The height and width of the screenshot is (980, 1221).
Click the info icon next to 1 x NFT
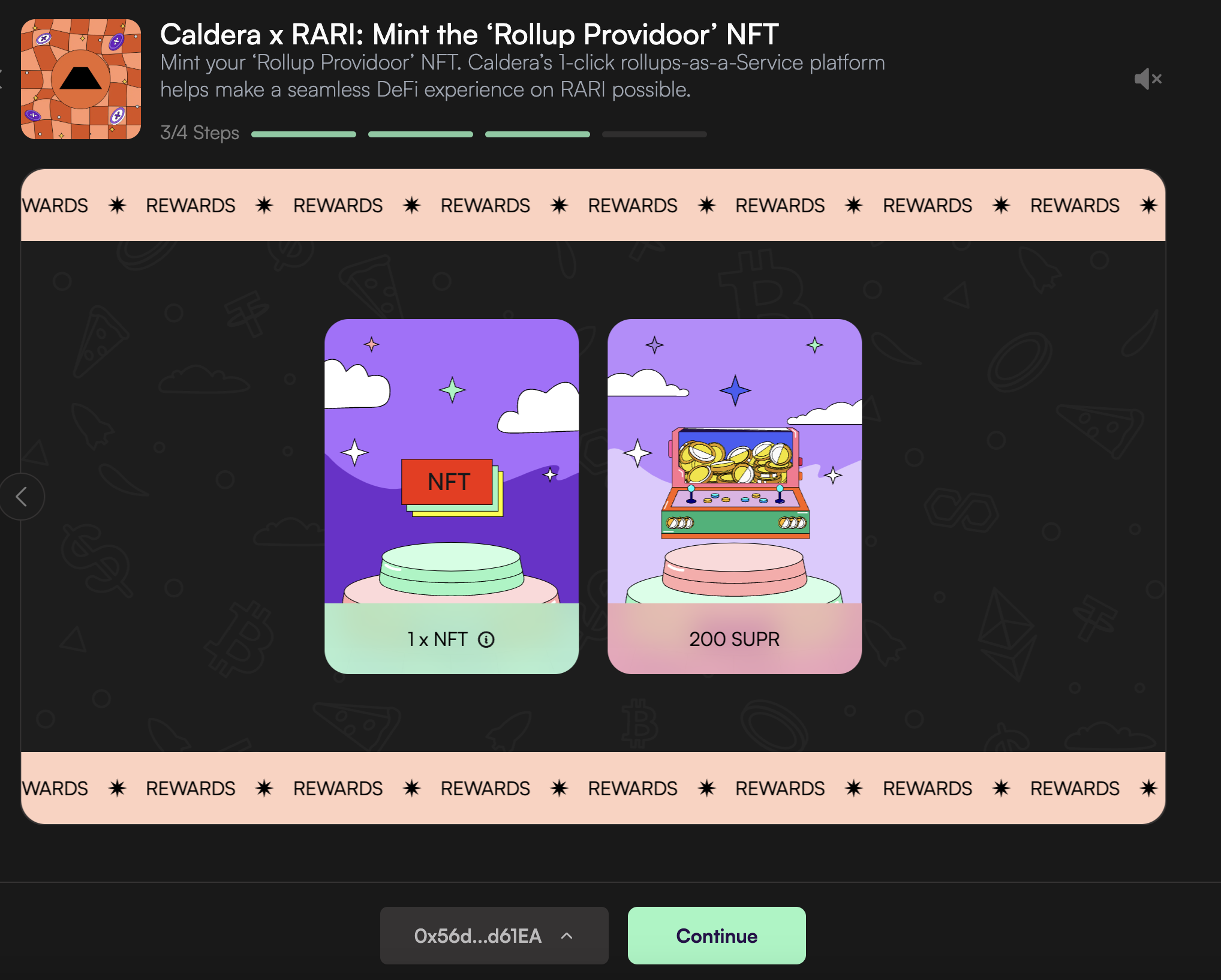pos(486,640)
